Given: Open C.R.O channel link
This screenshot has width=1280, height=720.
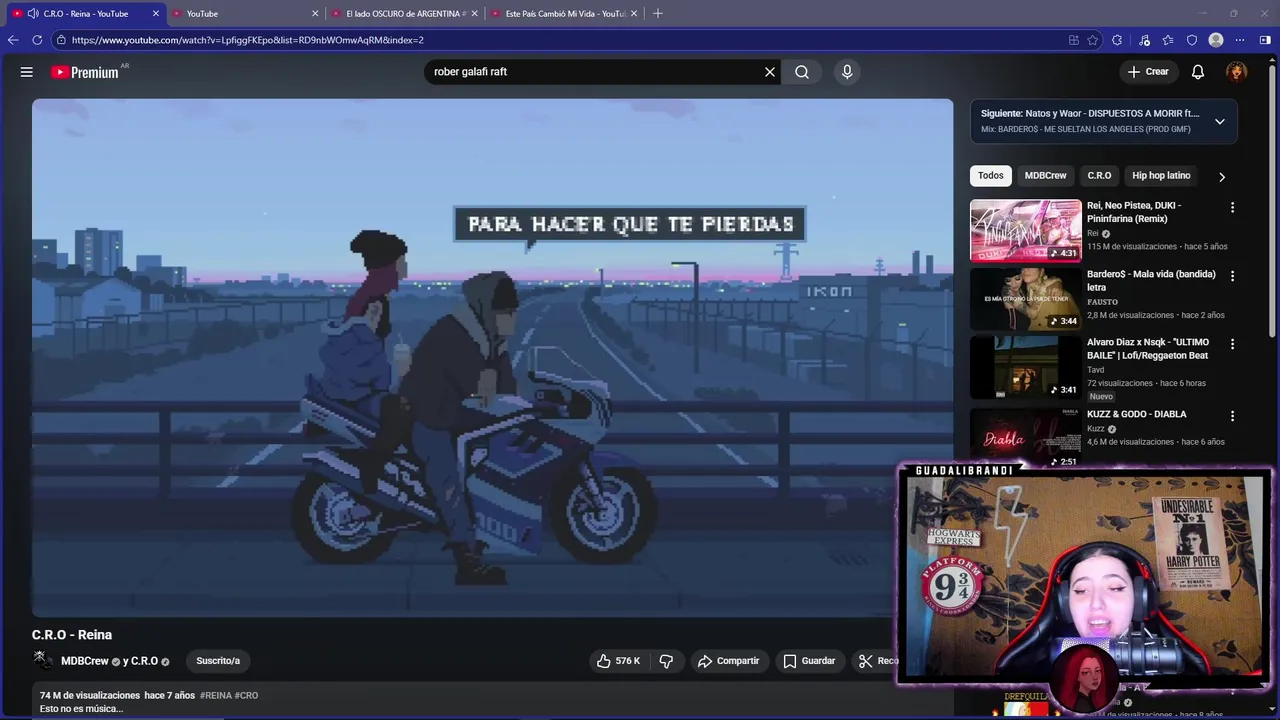Looking at the screenshot, I should (x=144, y=661).
